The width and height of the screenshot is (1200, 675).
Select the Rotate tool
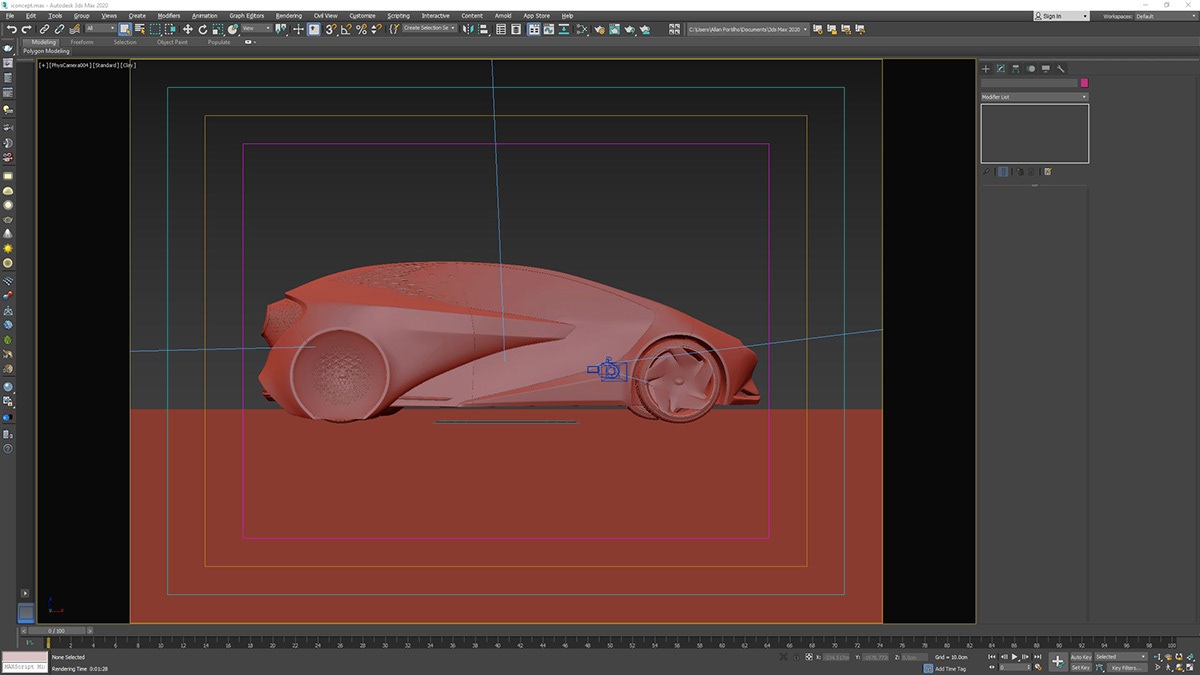203,29
